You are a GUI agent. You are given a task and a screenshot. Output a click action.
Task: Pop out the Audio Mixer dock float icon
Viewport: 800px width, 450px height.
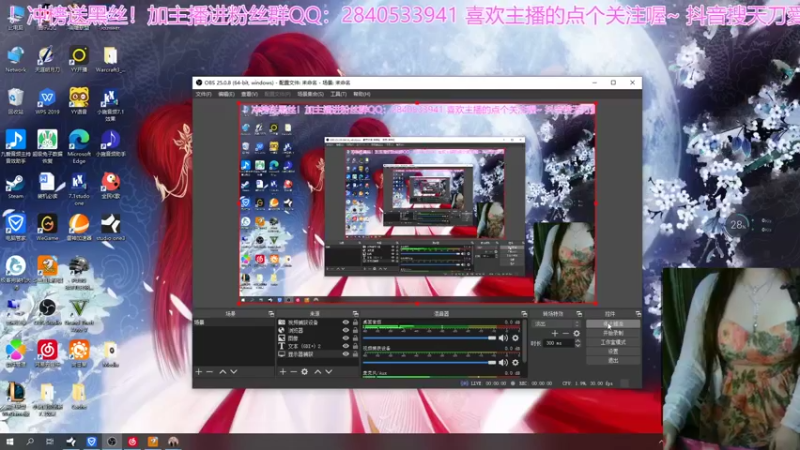(x=524, y=314)
